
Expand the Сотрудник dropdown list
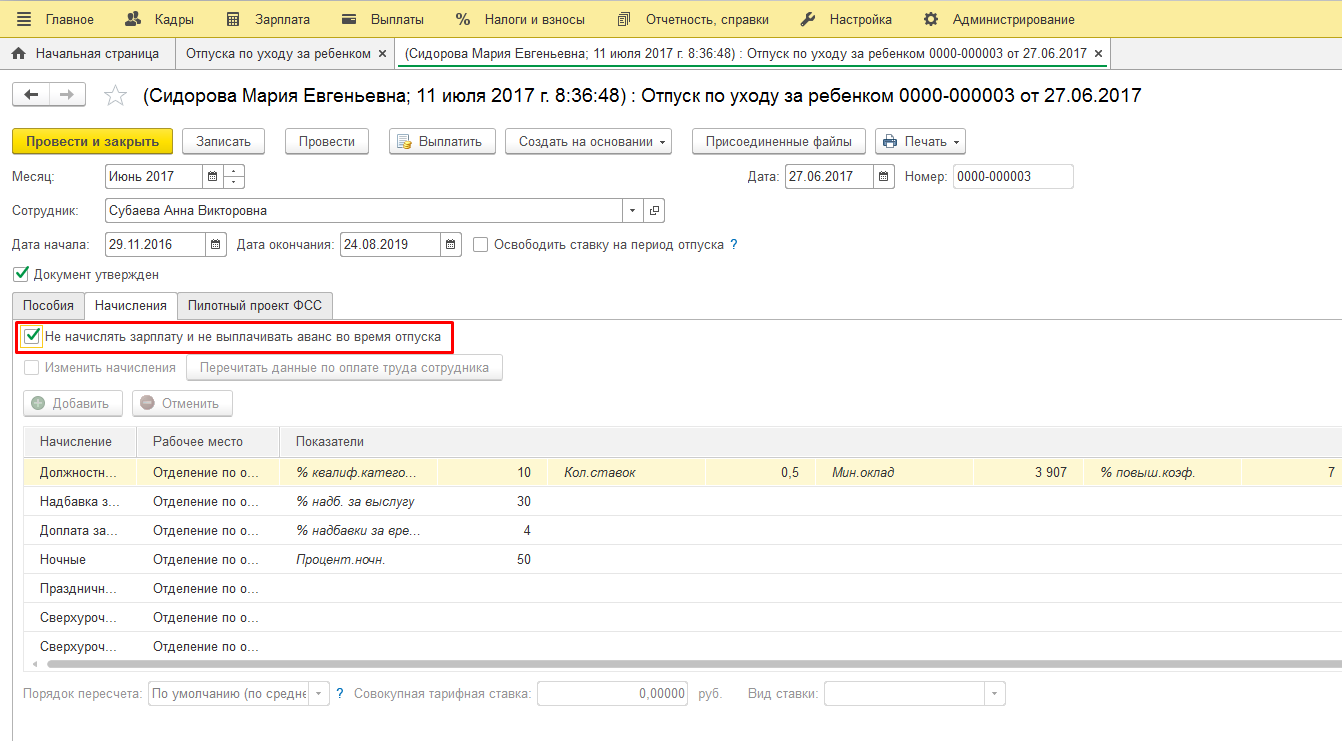point(632,211)
